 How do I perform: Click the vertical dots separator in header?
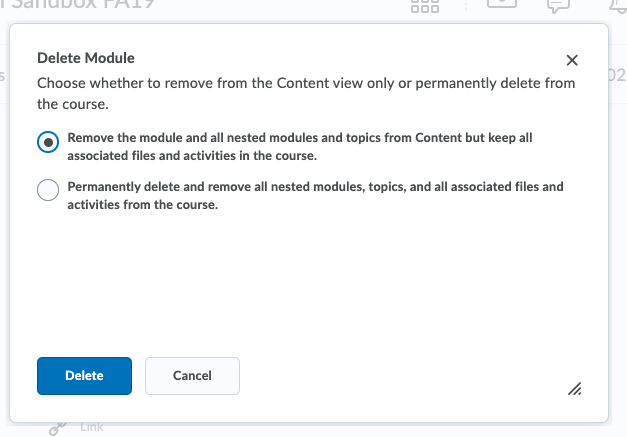pyautogui.click(x=465, y=6)
